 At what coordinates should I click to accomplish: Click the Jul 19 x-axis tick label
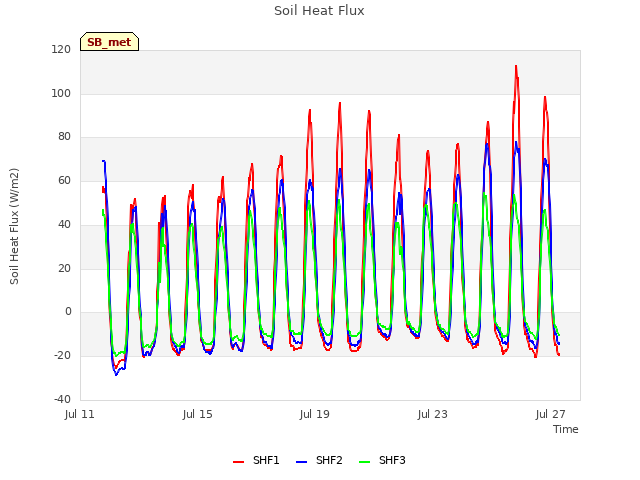click(x=315, y=414)
